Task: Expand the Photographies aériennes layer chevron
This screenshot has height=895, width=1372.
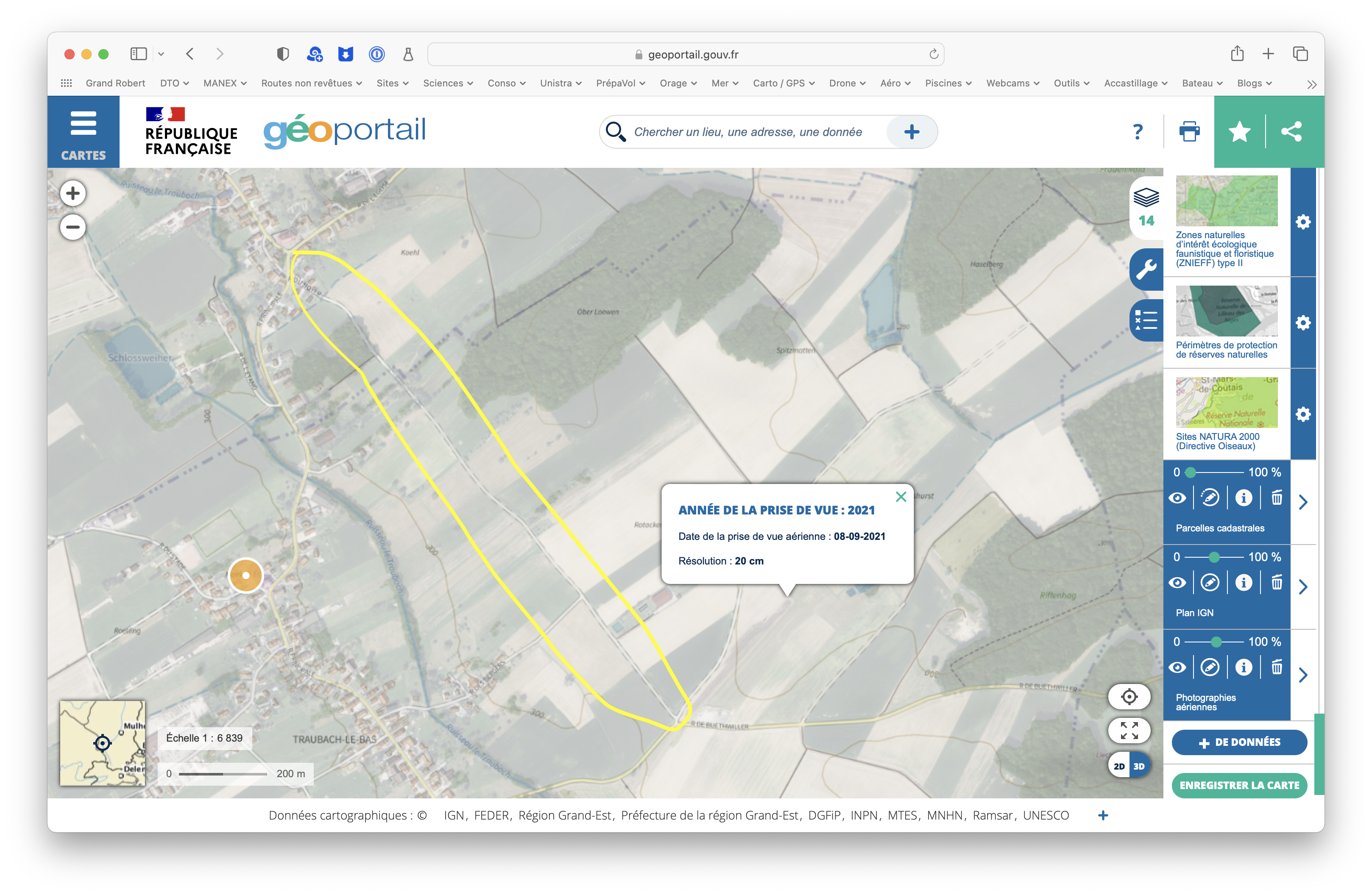Action: pos(1303,675)
